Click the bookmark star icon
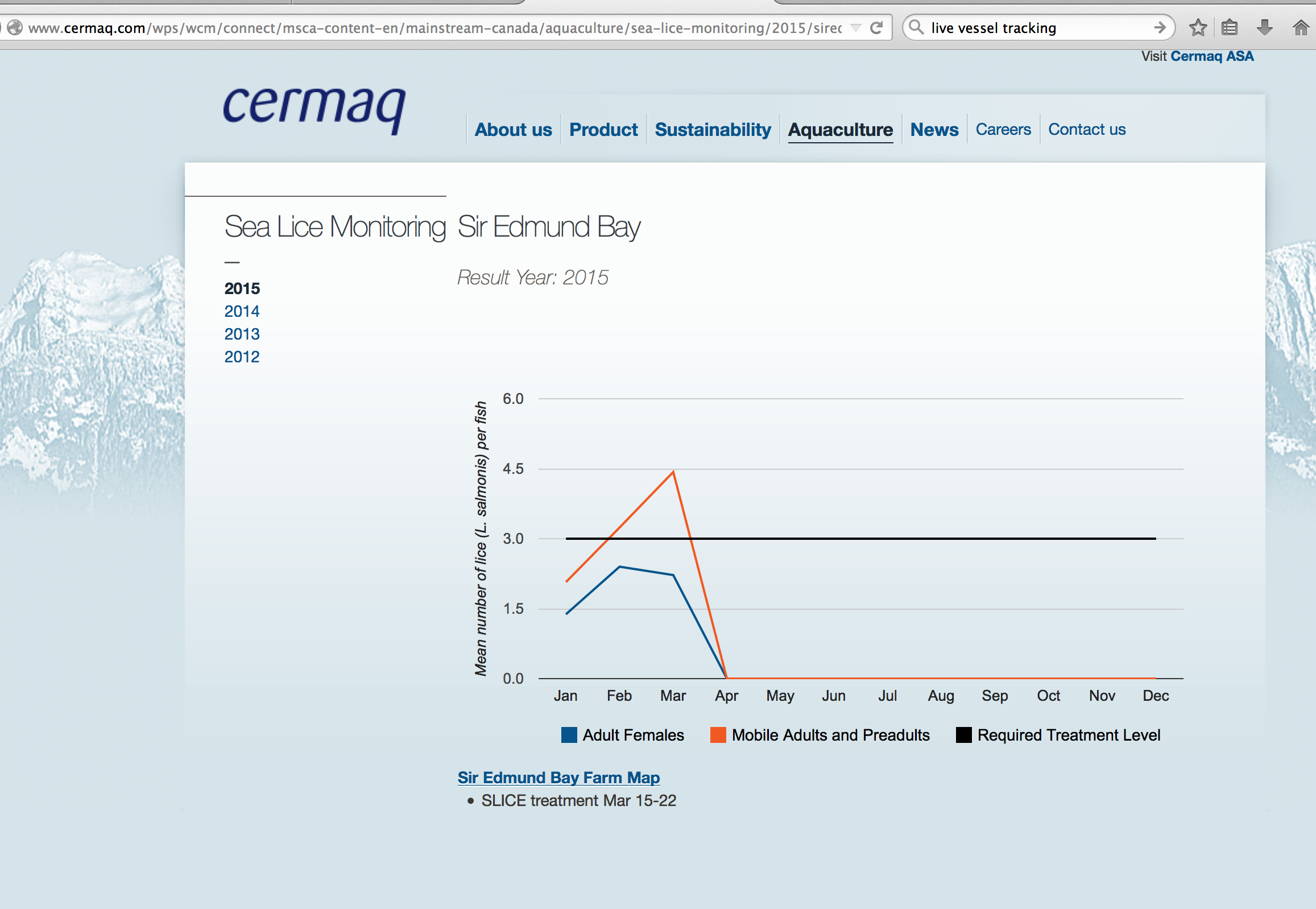This screenshot has height=909, width=1316. (x=1198, y=27)
